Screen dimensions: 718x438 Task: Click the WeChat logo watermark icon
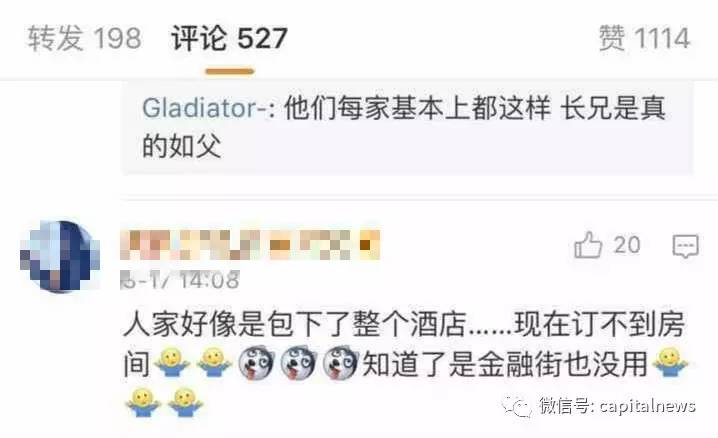point(517,406)
